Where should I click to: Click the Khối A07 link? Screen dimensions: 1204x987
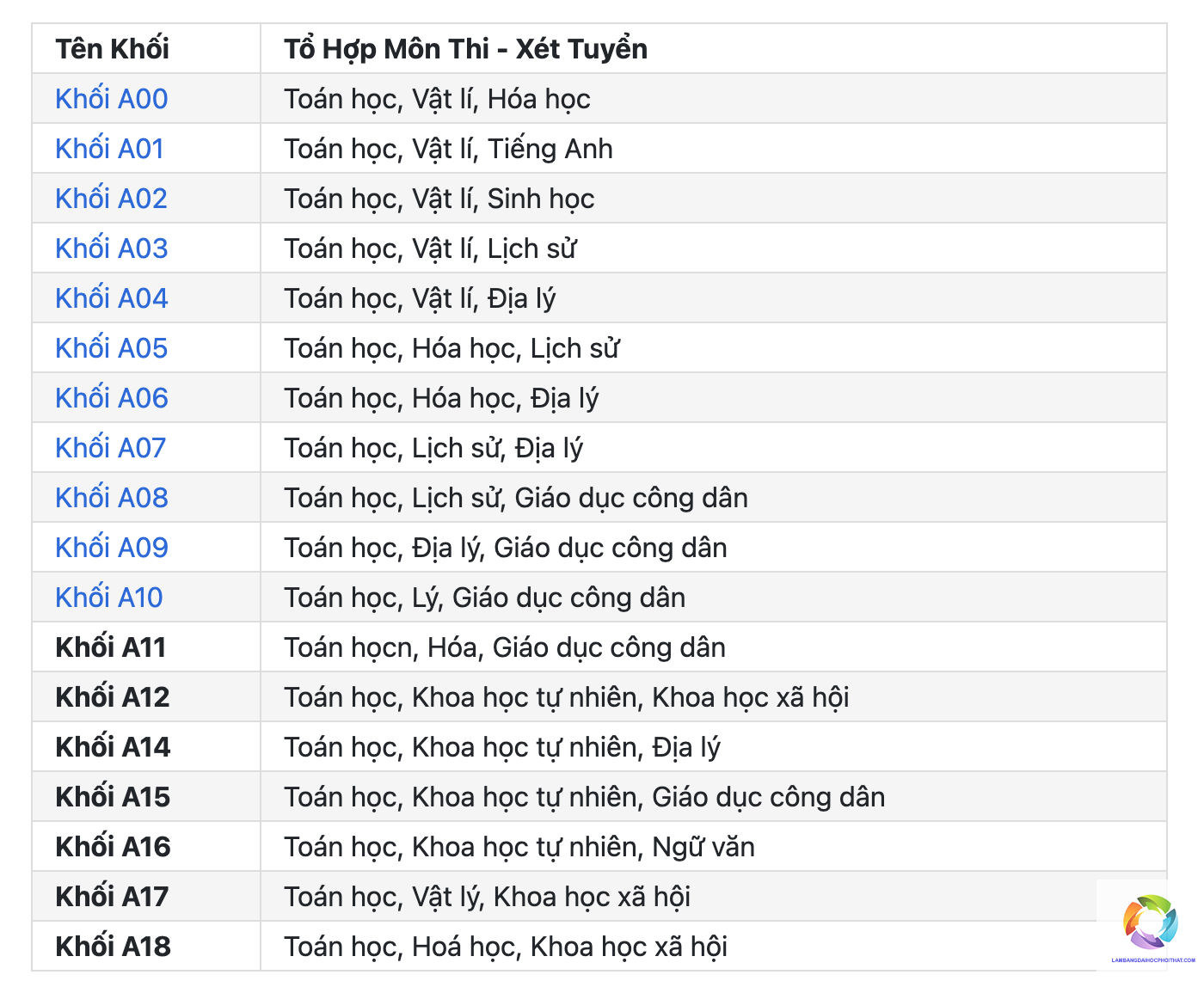111,448
